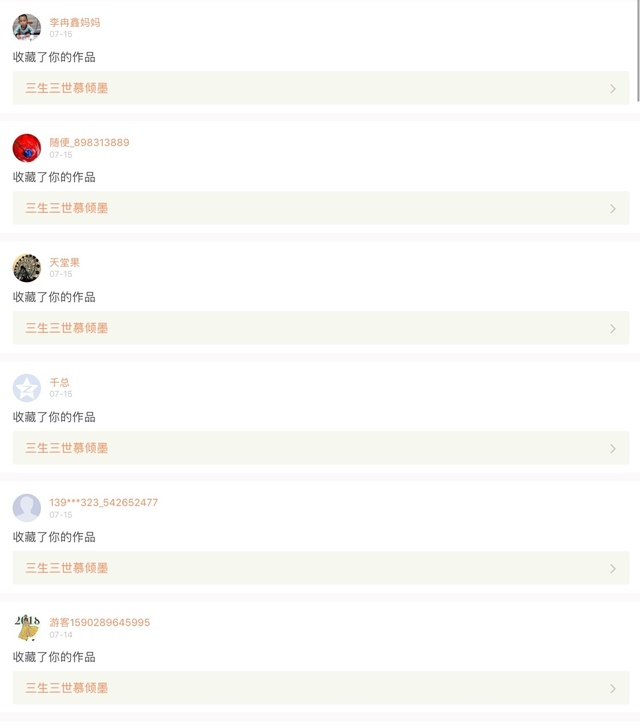The image size is (640, 728).
Task: Visit user 天堂果's name link
Action: coord(65,262)
